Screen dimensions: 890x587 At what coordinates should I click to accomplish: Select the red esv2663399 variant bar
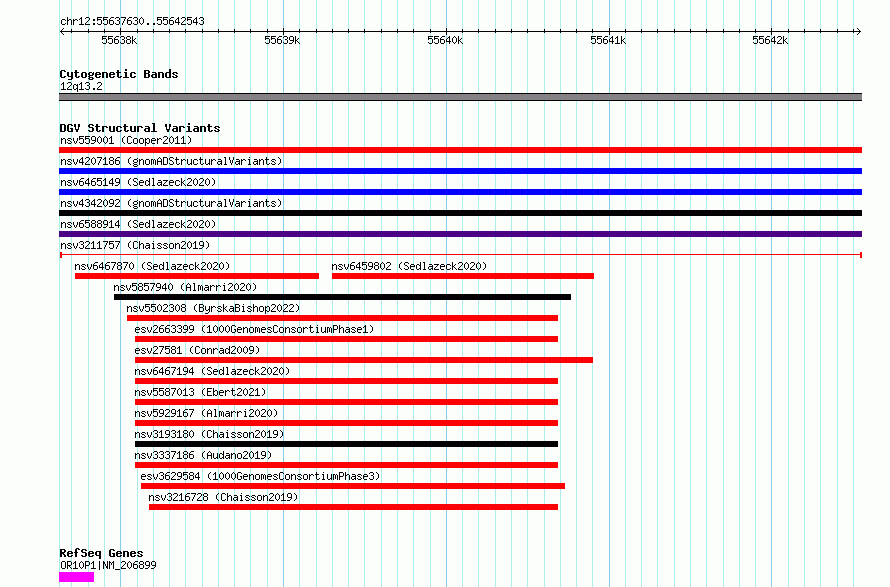(346, 339)
